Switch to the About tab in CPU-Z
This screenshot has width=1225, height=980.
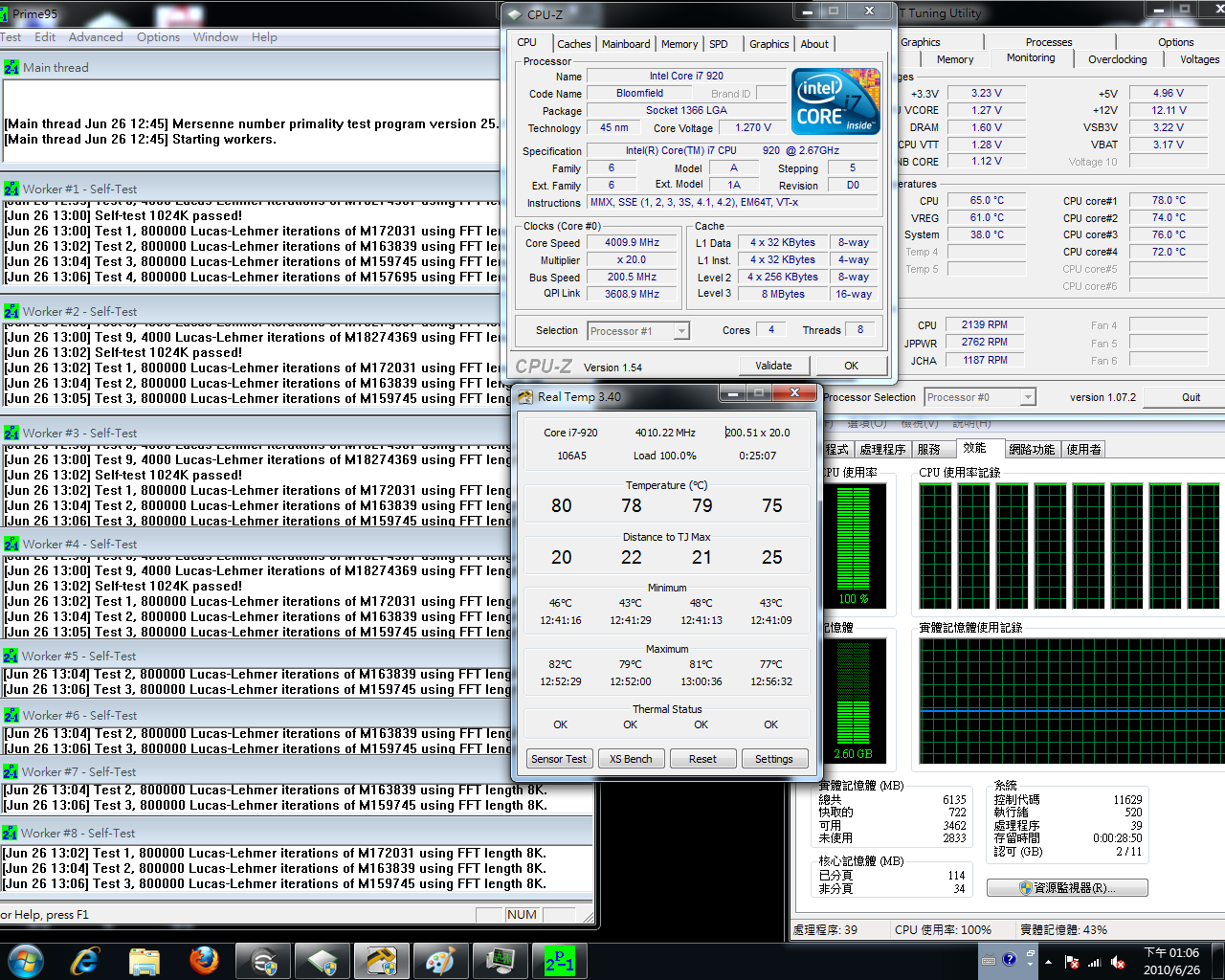[814, 44]
